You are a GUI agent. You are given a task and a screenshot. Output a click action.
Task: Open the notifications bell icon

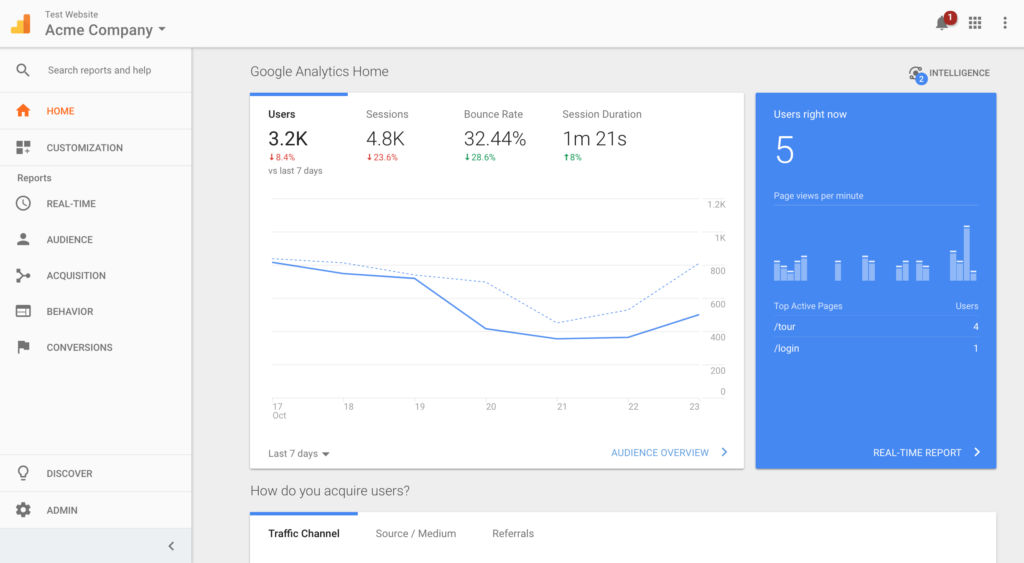pyautogui.click(x=942, y=23)
